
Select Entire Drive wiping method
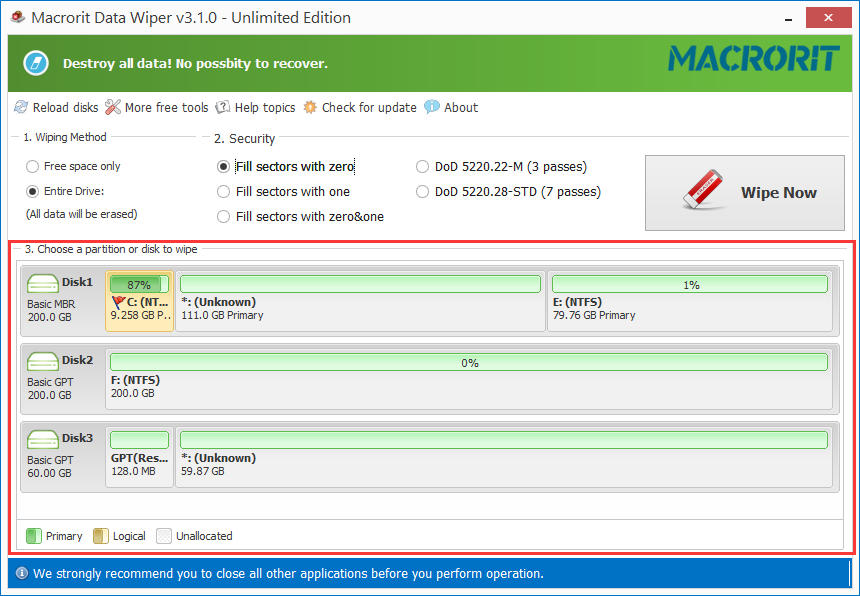pos(65,191)
